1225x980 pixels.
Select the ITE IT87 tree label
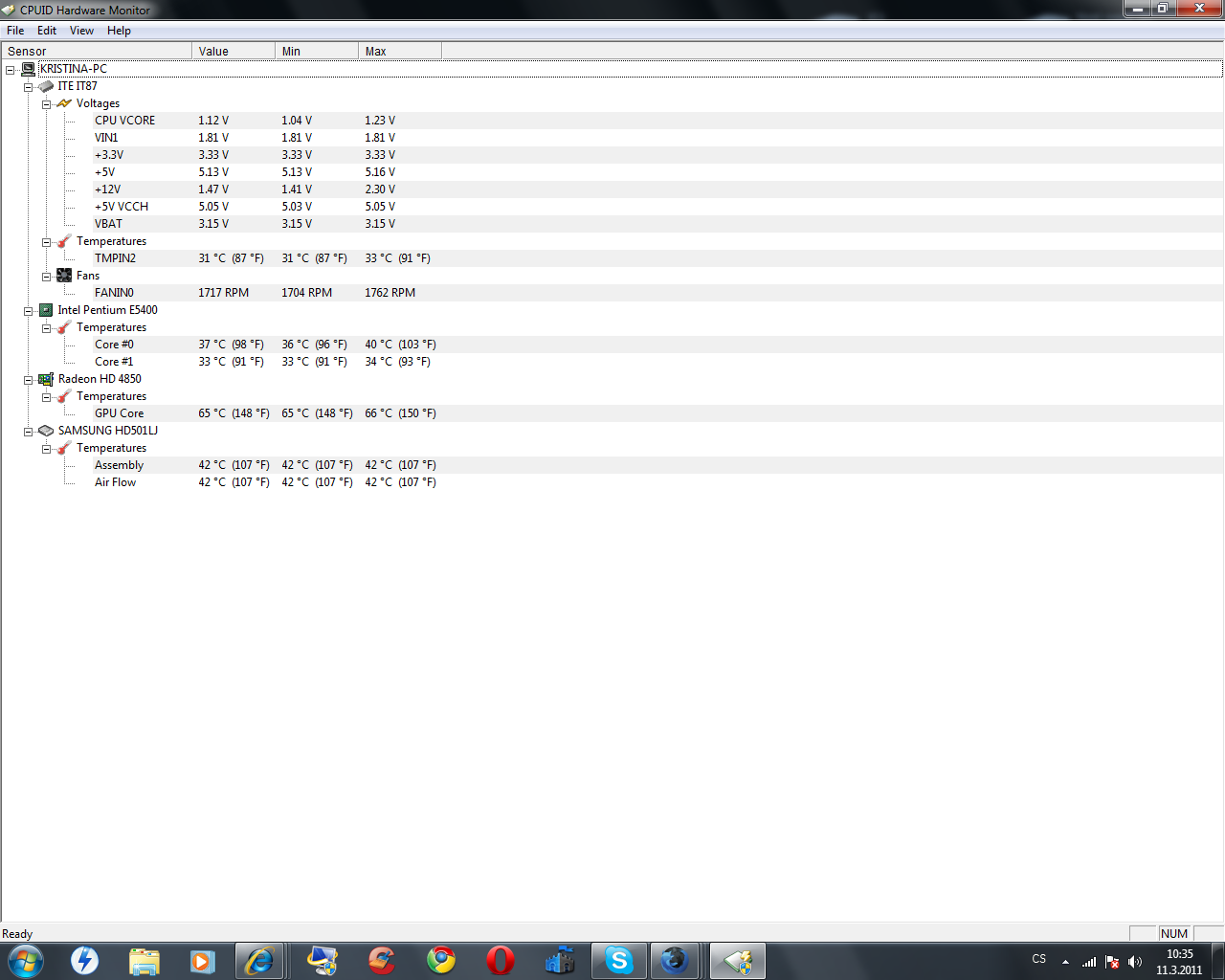pos(78,86)
